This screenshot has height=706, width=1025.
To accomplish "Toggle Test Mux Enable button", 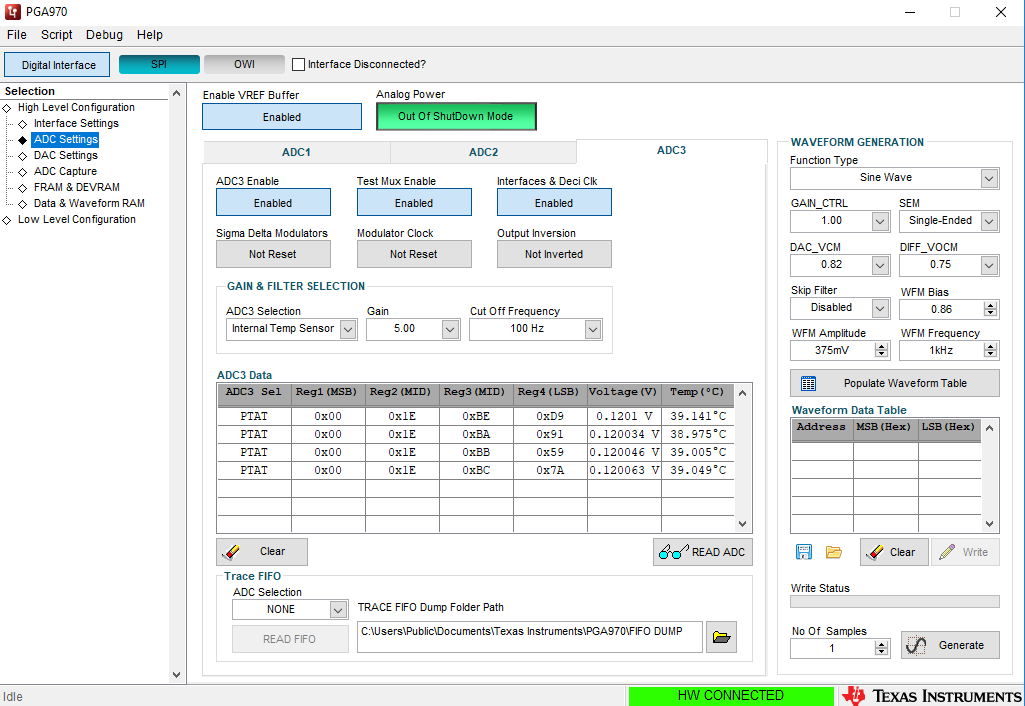I will coord(414,203).
